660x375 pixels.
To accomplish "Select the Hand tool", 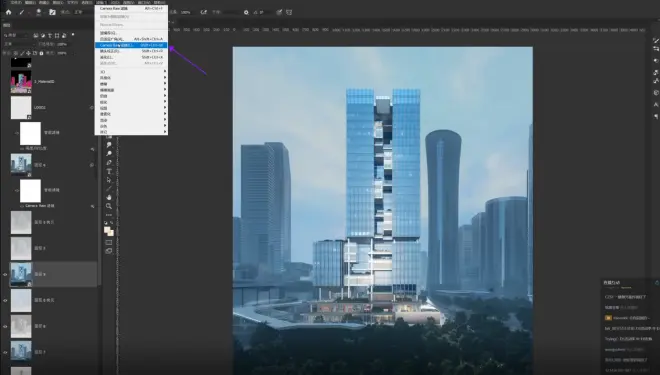I will [x=109, y=197].
